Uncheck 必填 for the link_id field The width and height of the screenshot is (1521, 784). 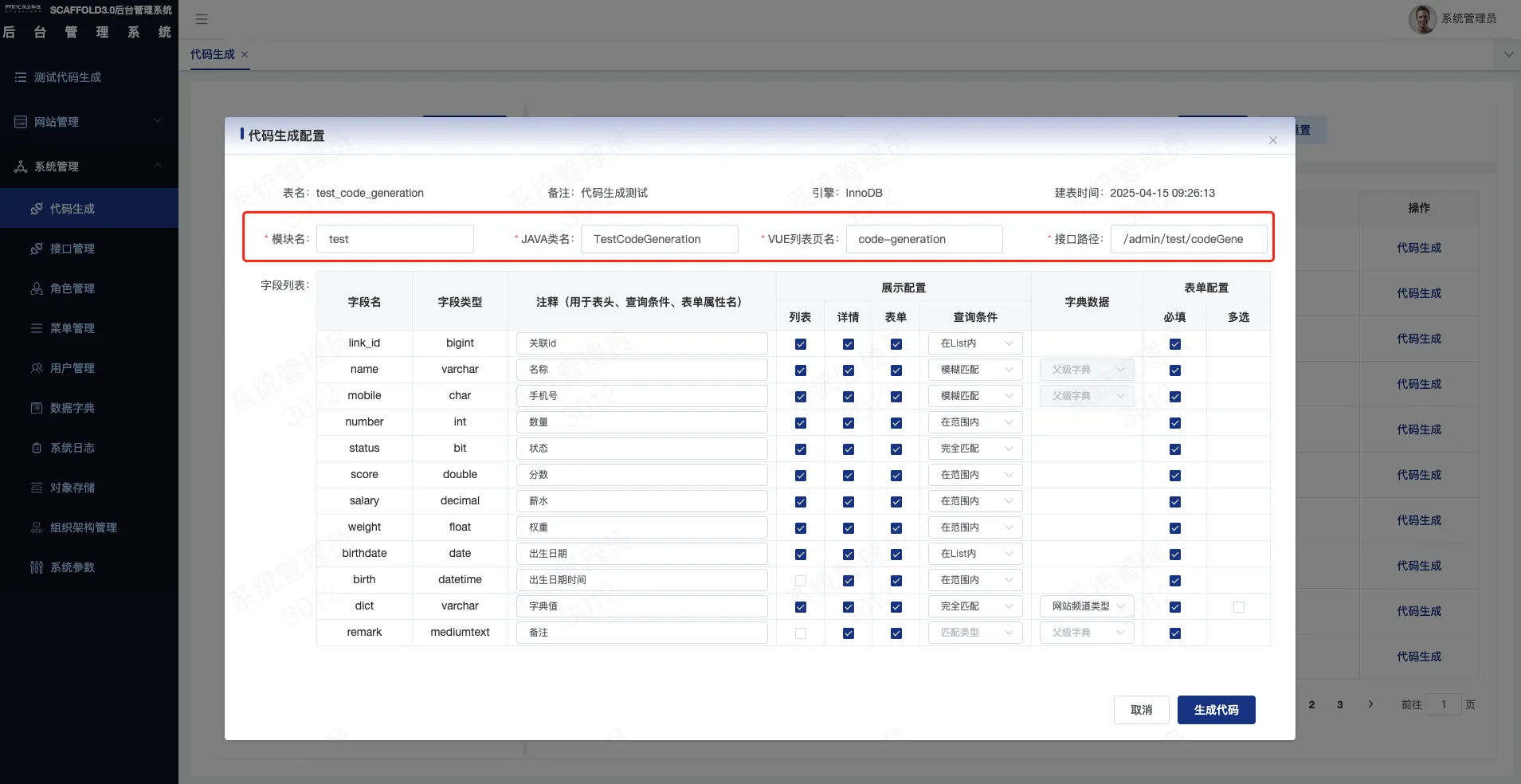(1175, 344)
